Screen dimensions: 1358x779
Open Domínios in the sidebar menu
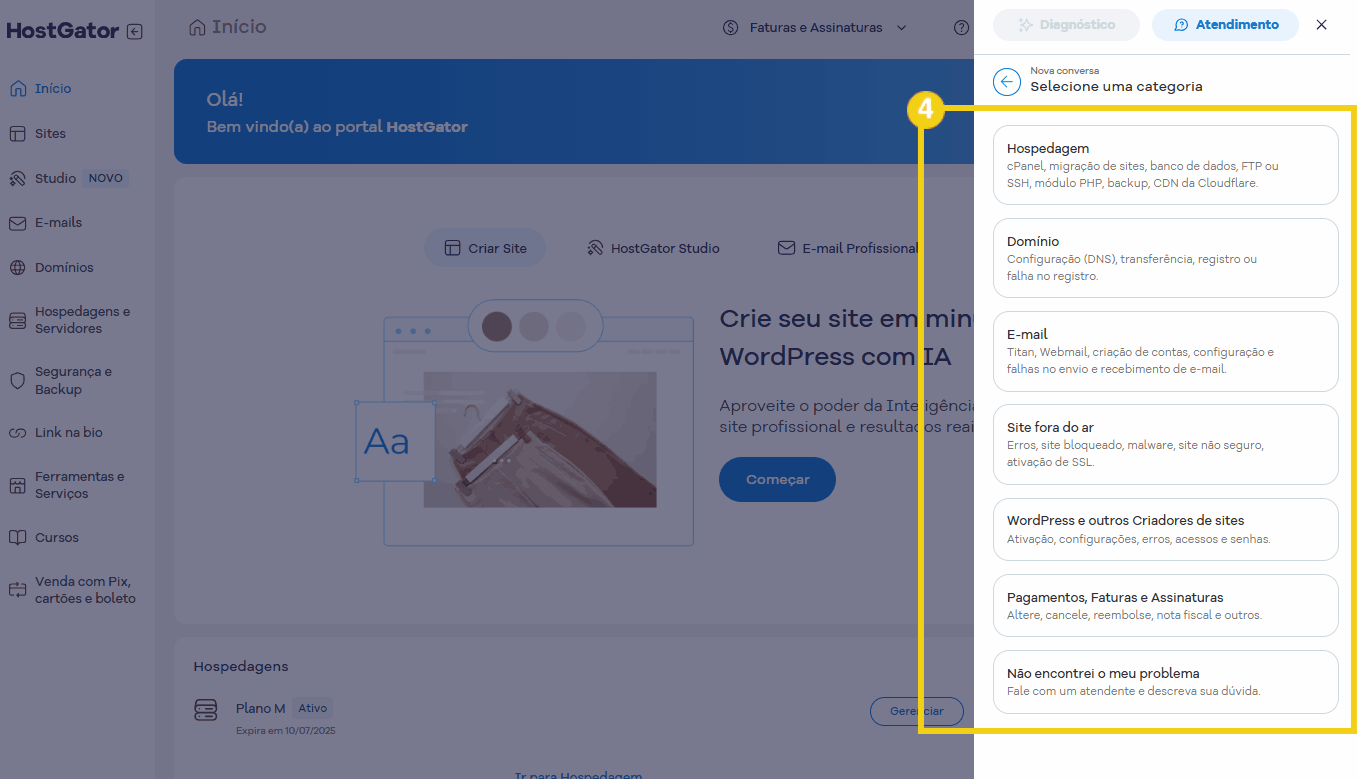pos(64,267)
